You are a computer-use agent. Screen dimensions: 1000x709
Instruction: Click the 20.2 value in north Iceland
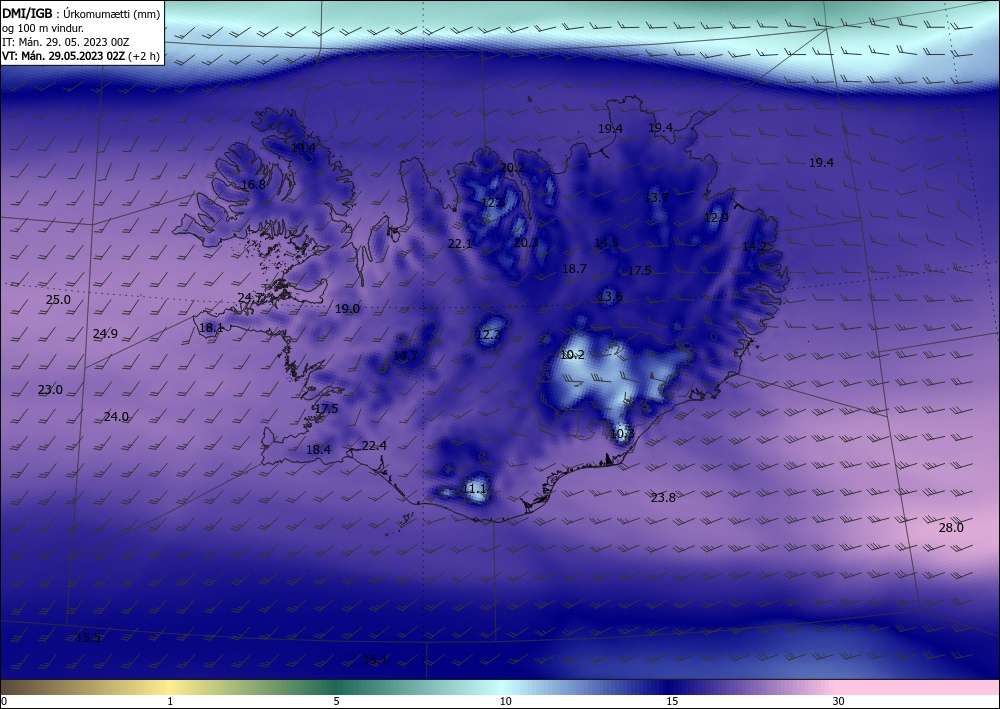tap(513, 168)
